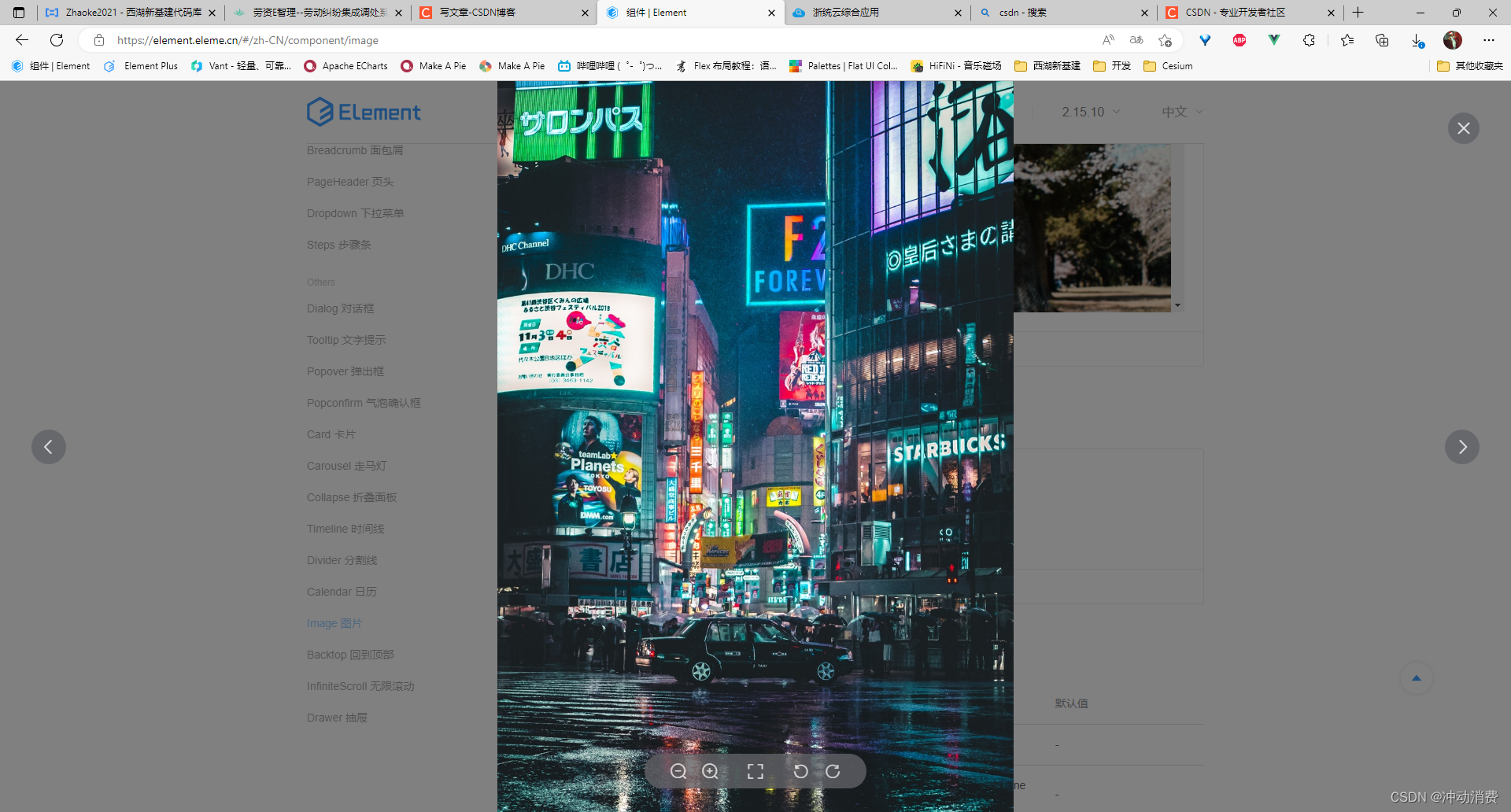Open the 开发 bookmarks folder
Screen dimensions: 1511x812
1112,66
